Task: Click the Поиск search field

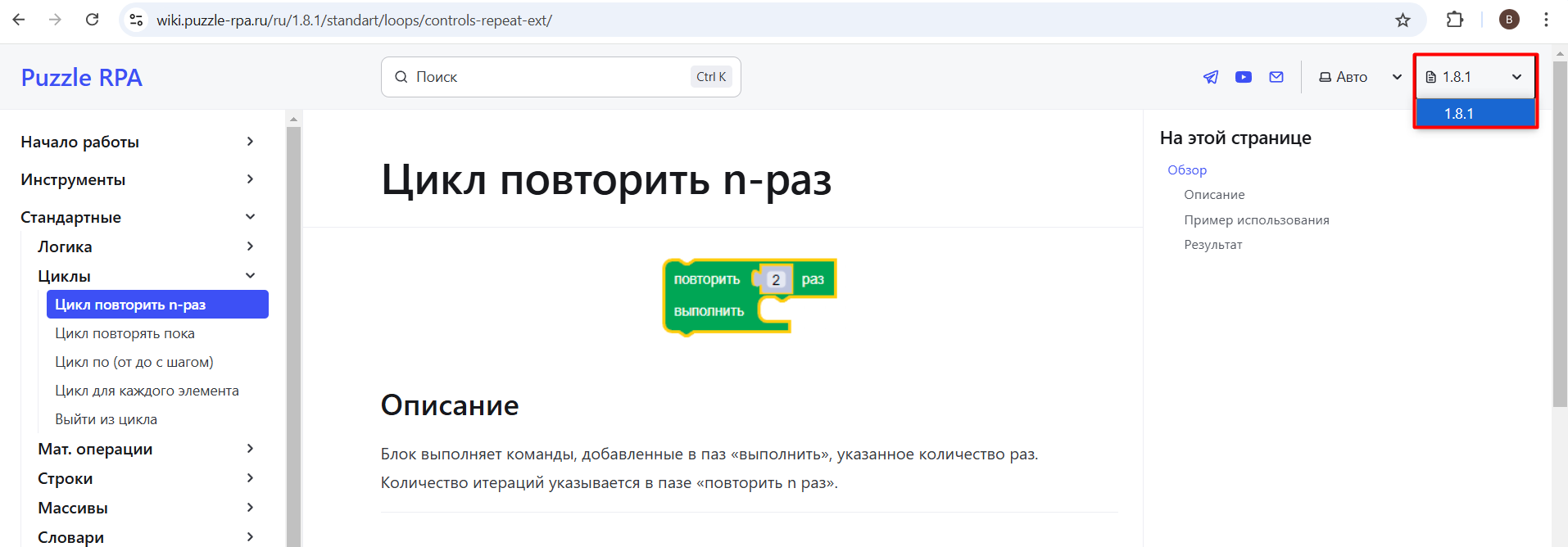Action: (561, 77)
